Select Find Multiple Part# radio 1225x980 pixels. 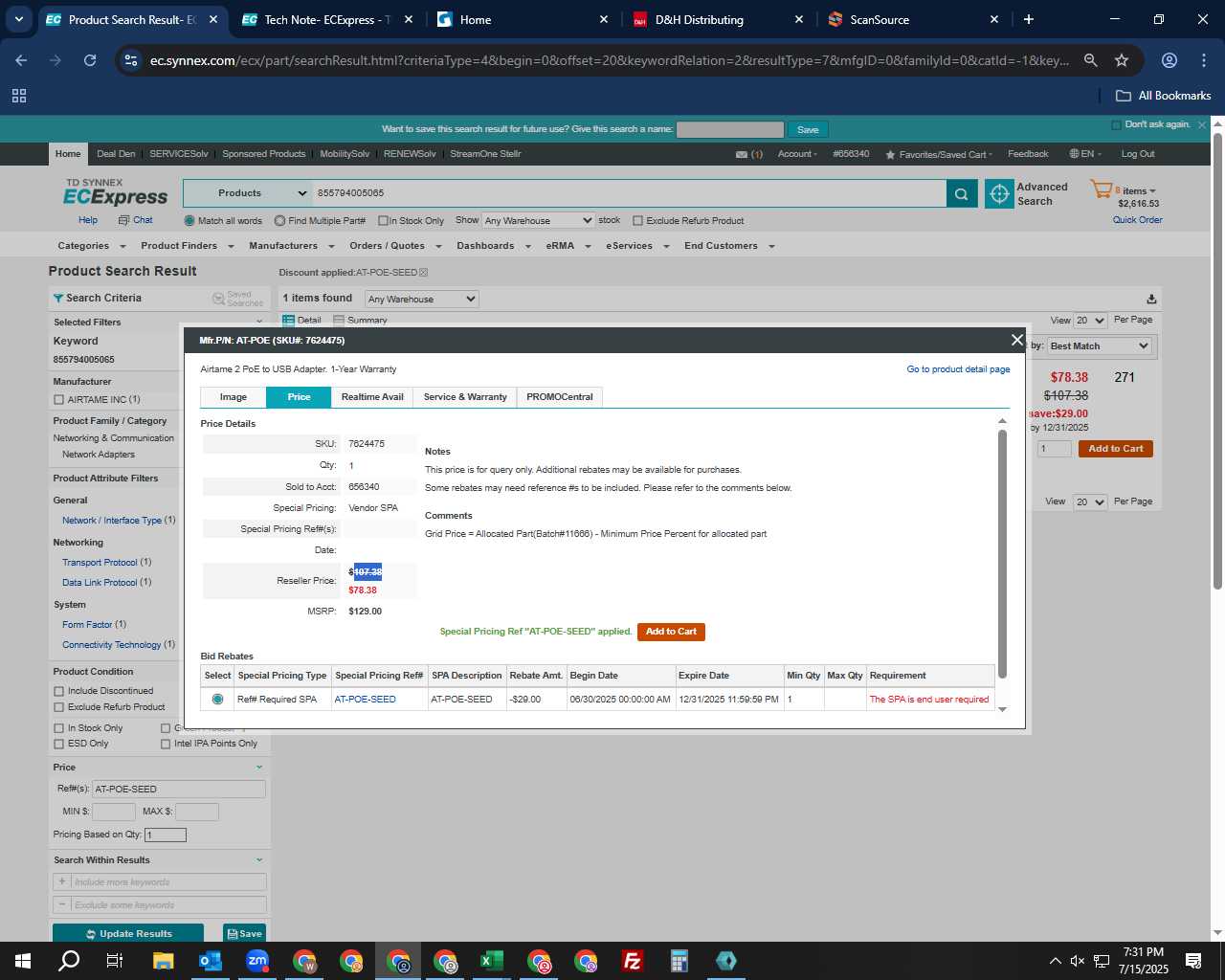click(279, 221)
